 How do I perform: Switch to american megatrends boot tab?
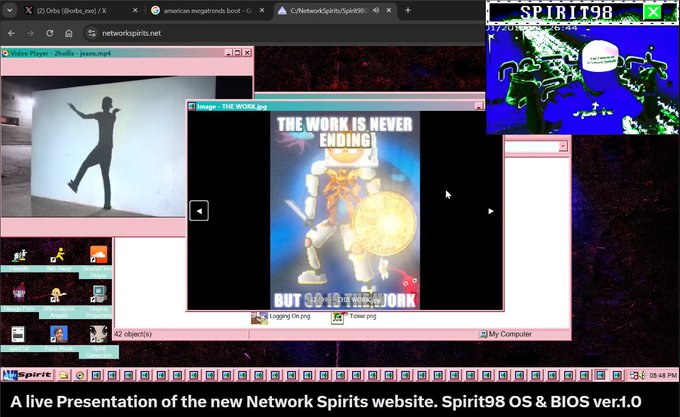click(208, 10)
